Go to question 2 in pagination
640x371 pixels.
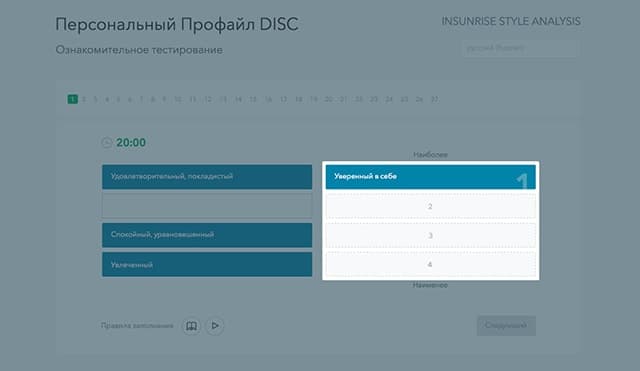click(84, 99)
